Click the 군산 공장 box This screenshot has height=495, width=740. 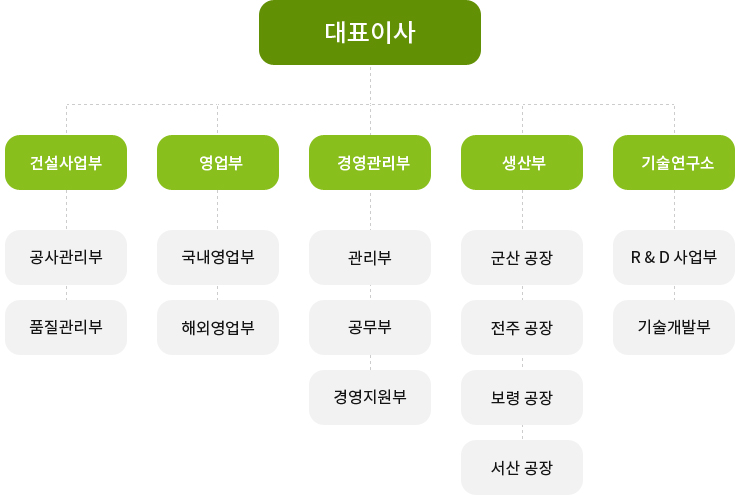tap(522, 257)
